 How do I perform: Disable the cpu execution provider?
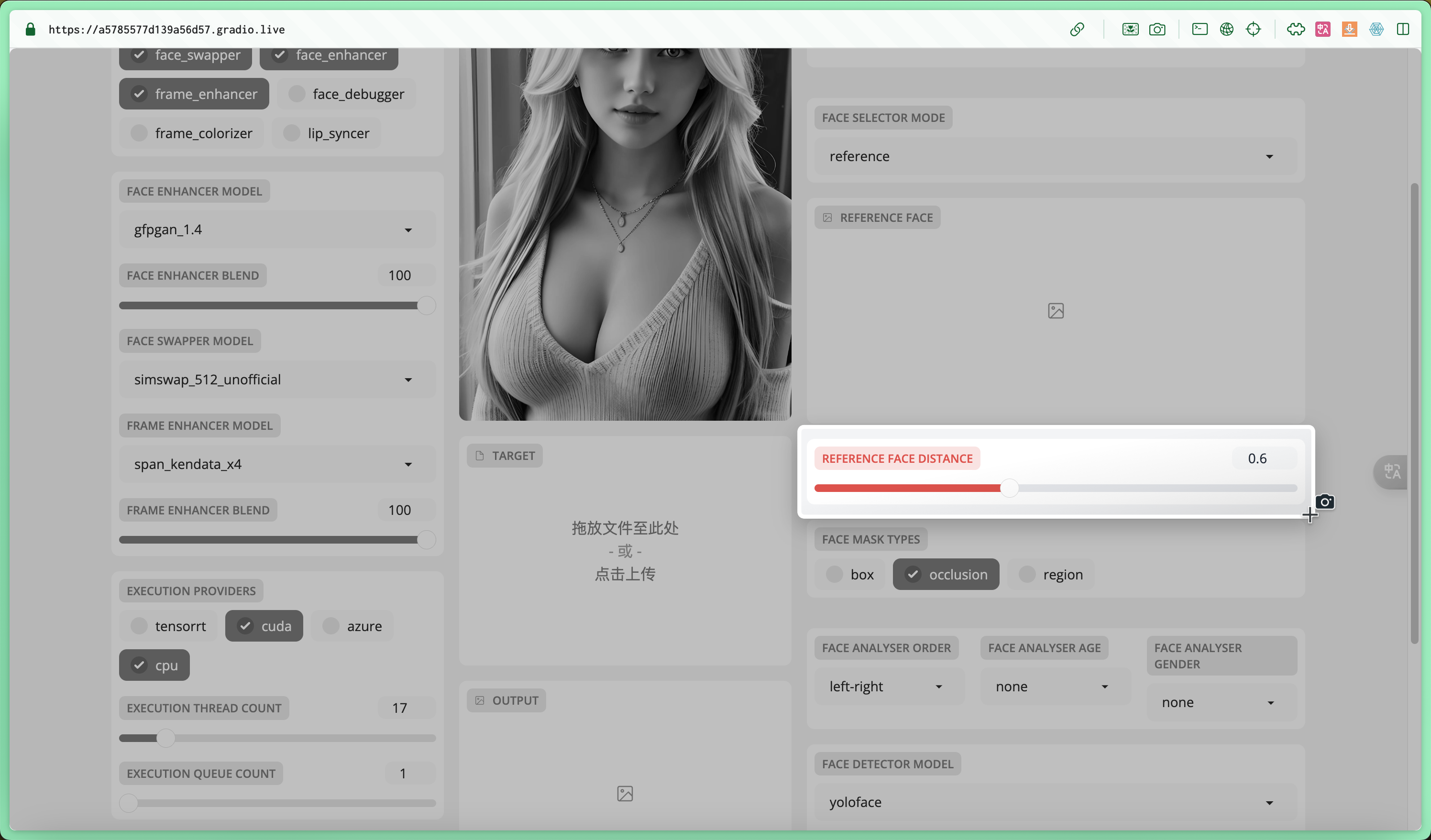(154, 665)
